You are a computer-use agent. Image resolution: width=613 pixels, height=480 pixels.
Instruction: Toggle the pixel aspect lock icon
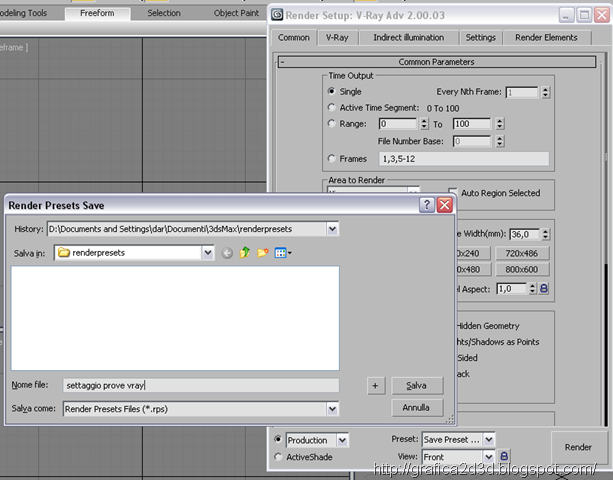545,288
